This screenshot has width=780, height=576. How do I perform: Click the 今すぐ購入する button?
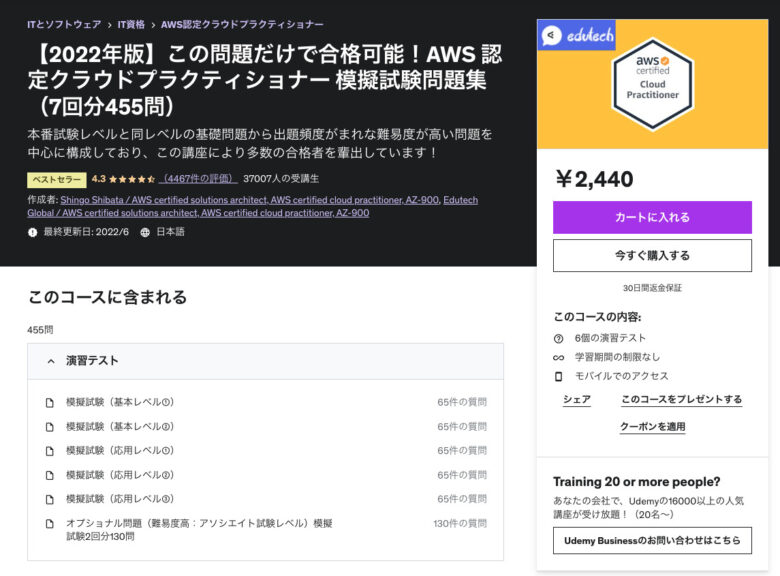[x=652, y=256]
